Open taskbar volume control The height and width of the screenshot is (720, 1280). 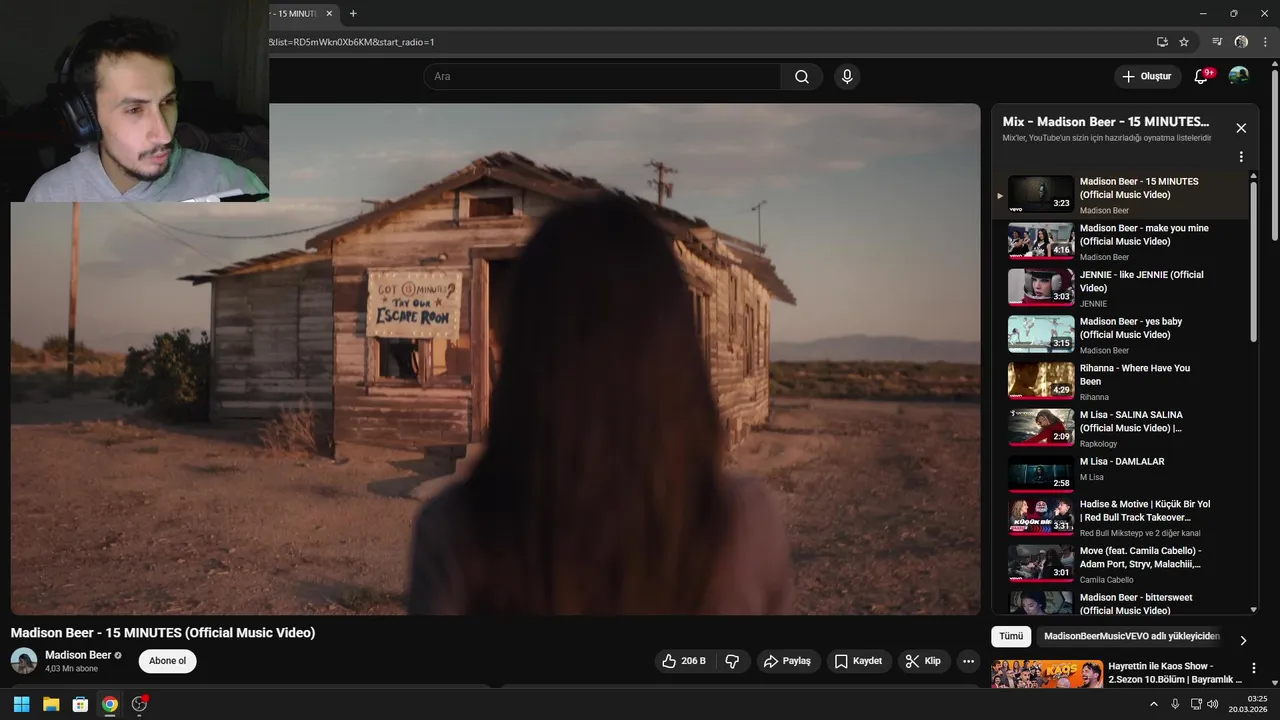coord(1213,704)
